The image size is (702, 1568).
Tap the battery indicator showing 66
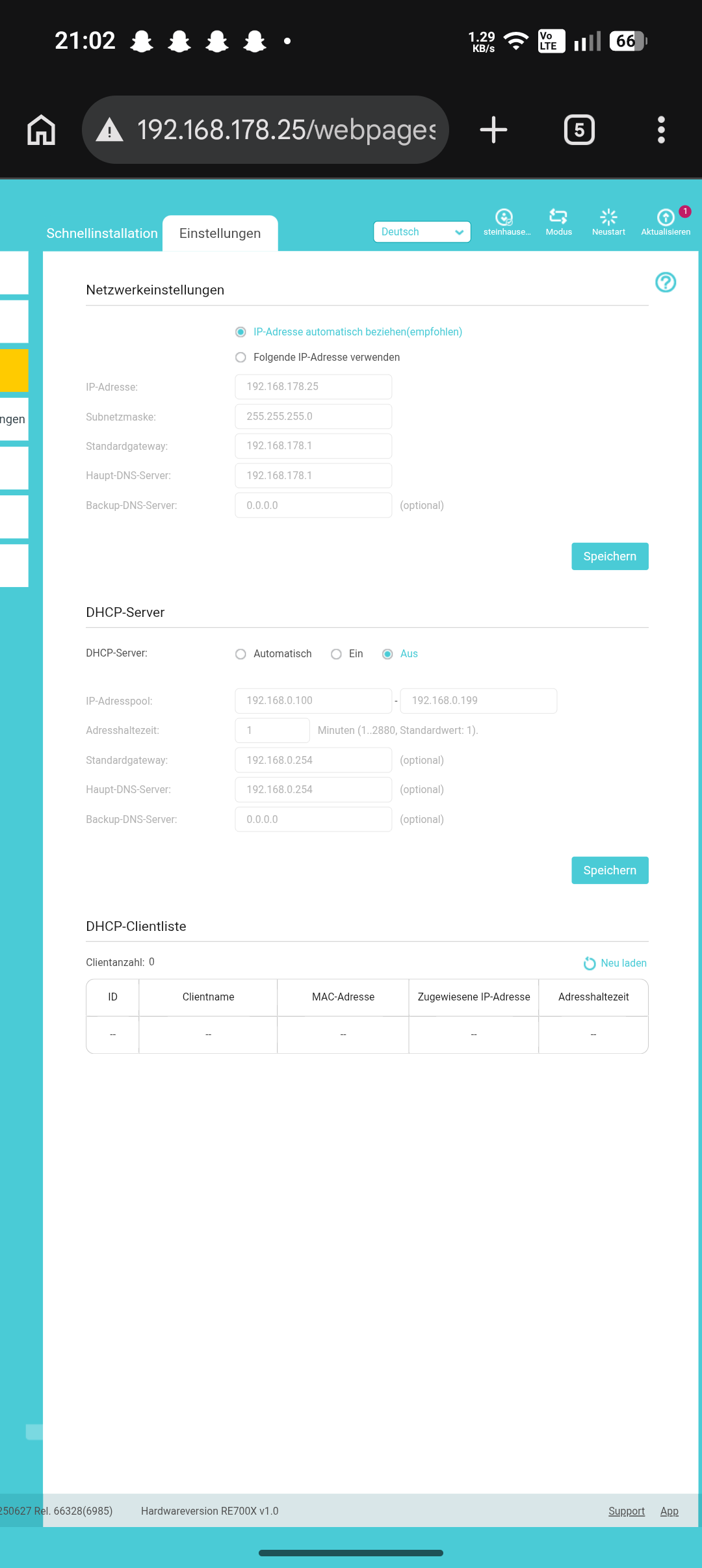pos(629,41)
